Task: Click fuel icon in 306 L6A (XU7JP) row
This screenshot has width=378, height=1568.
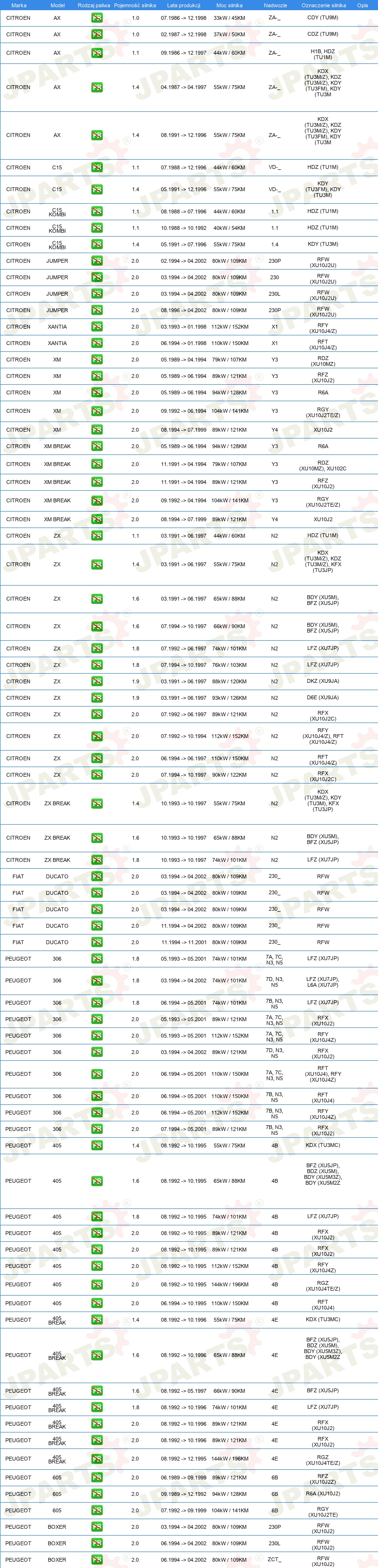Action: click(97, 980)
